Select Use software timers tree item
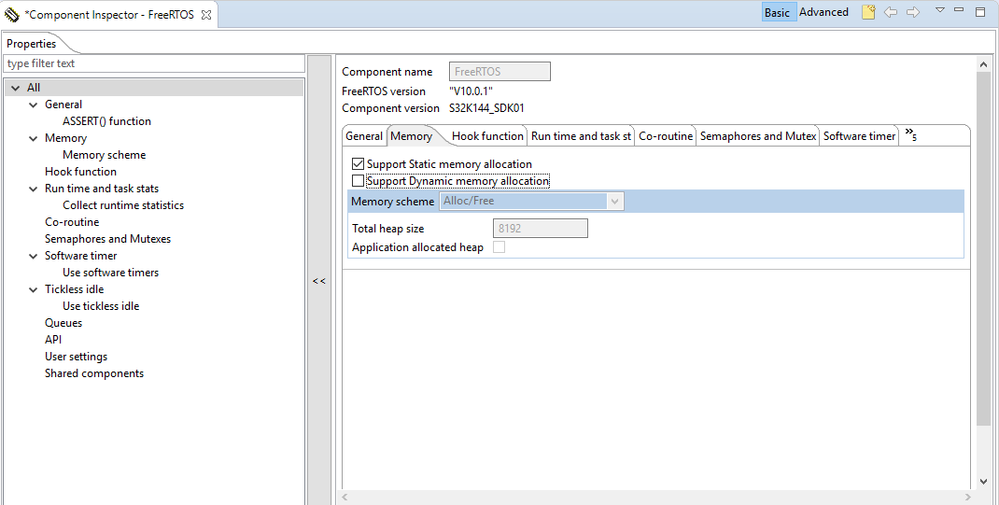Image resolution: width=999 pixels, height=505 pixels. [x=110, y=273]
